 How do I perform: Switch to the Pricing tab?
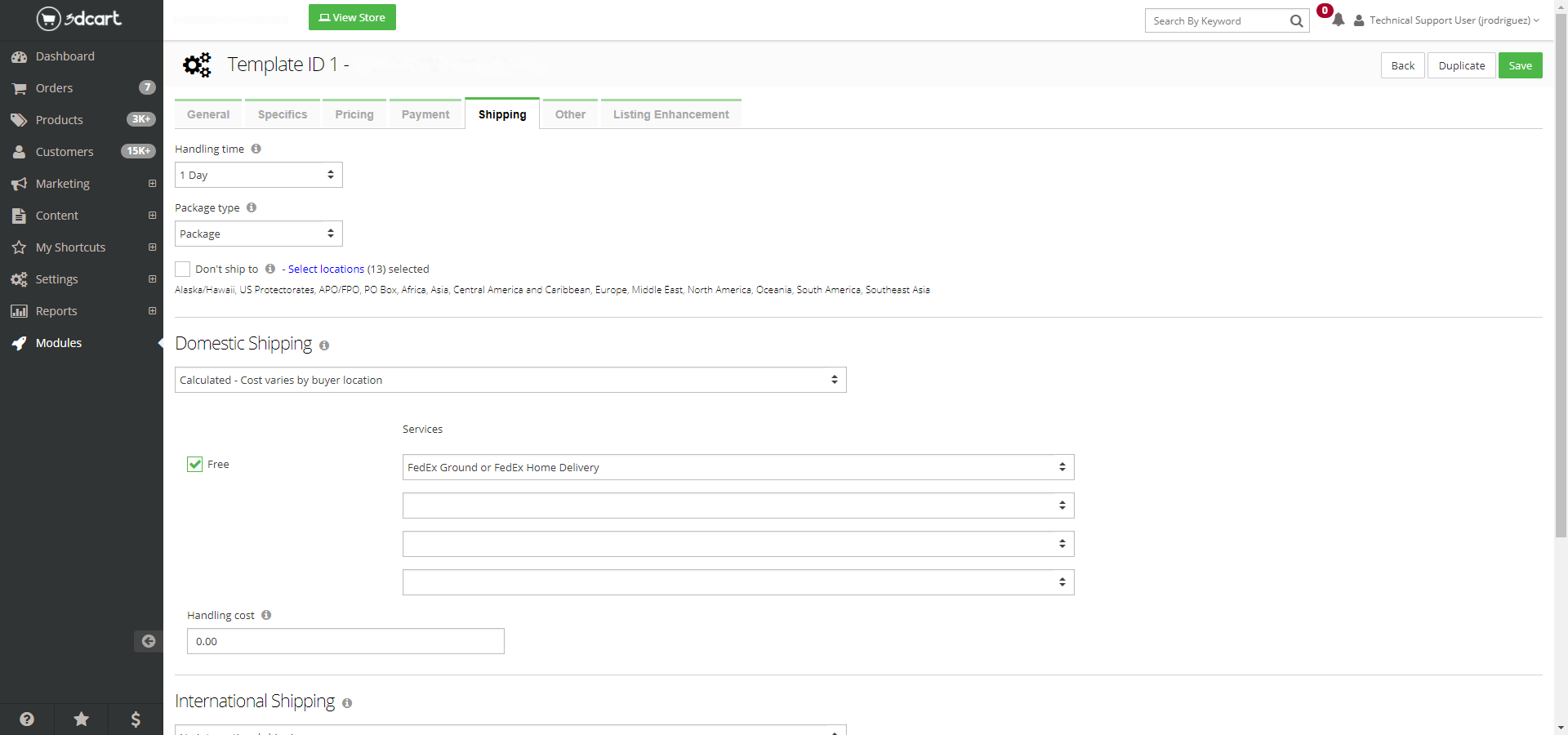pos(354,114)
